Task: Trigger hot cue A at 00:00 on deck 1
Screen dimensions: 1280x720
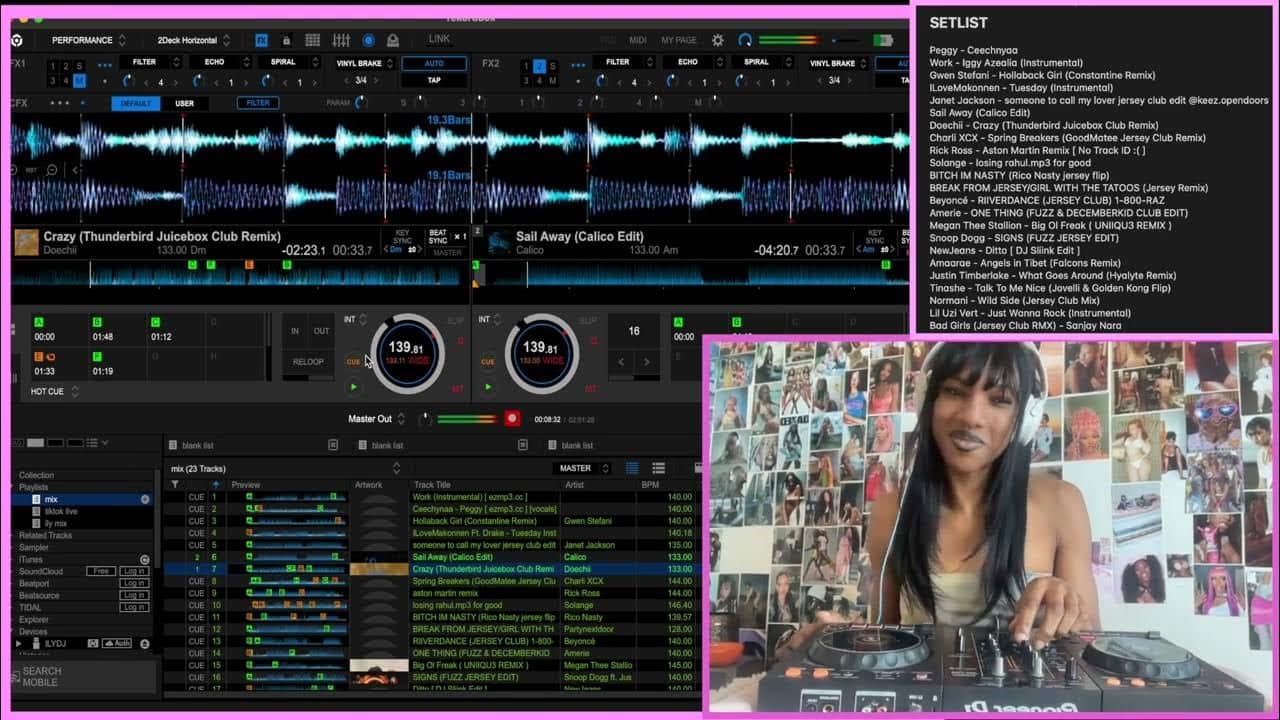Action: tap(60, 329)
